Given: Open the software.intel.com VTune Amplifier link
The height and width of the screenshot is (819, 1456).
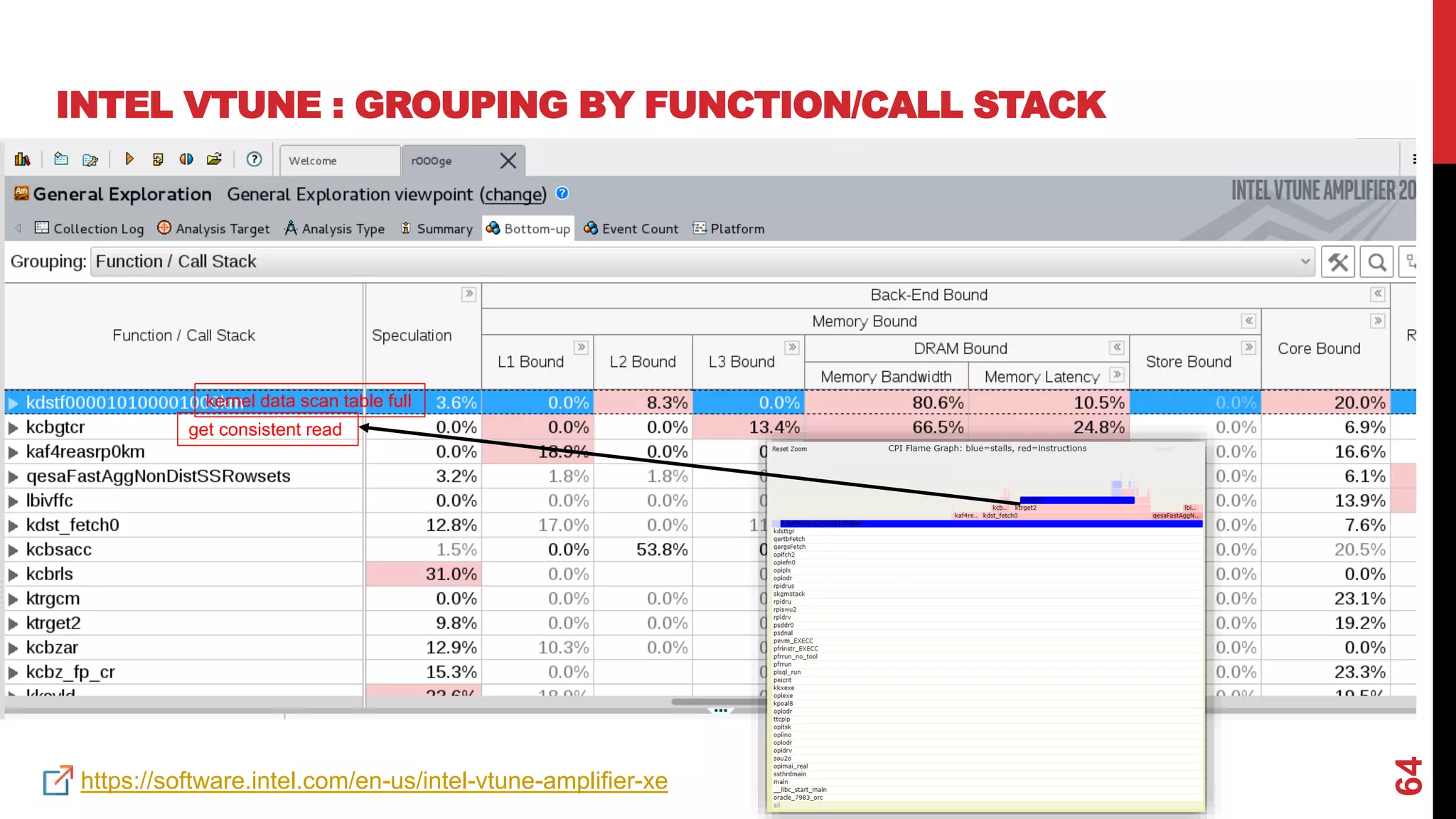Looking at the screenshot, I should pos(374,781).
